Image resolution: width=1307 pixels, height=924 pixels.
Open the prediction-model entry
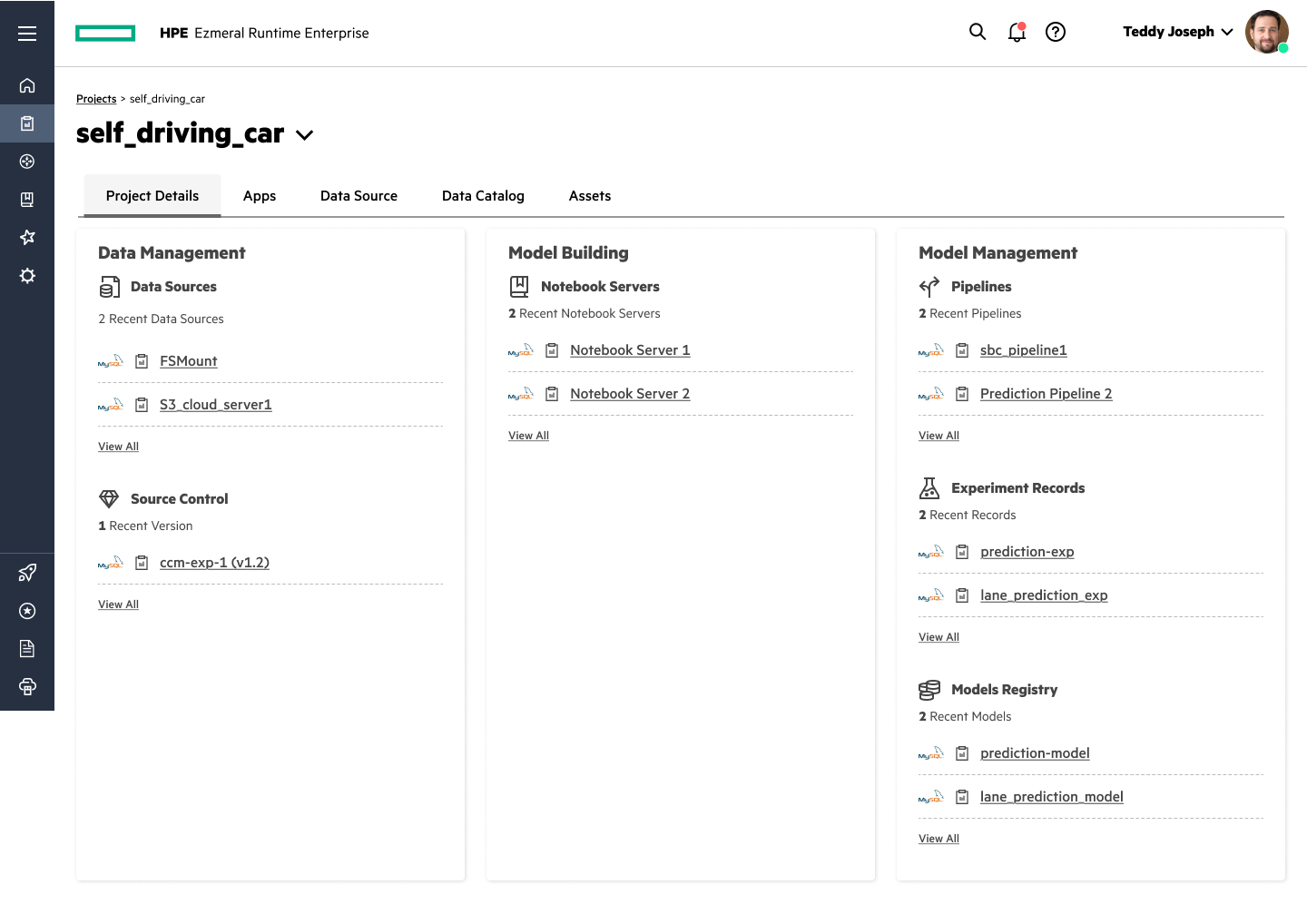tap(1035, 753)
